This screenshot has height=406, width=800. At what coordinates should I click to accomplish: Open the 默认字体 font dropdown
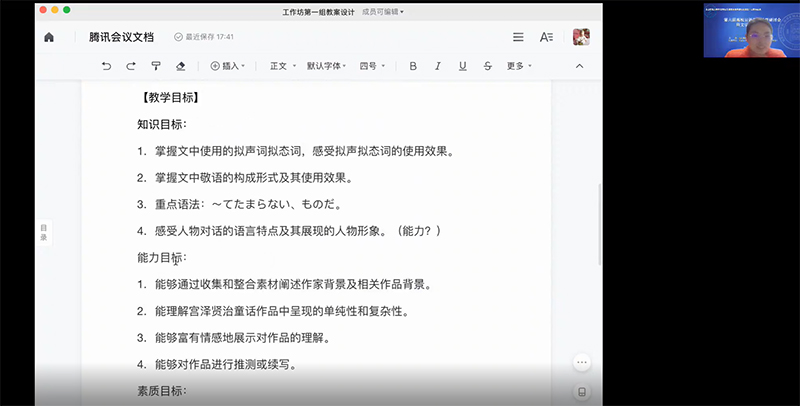tap(326, 66)
